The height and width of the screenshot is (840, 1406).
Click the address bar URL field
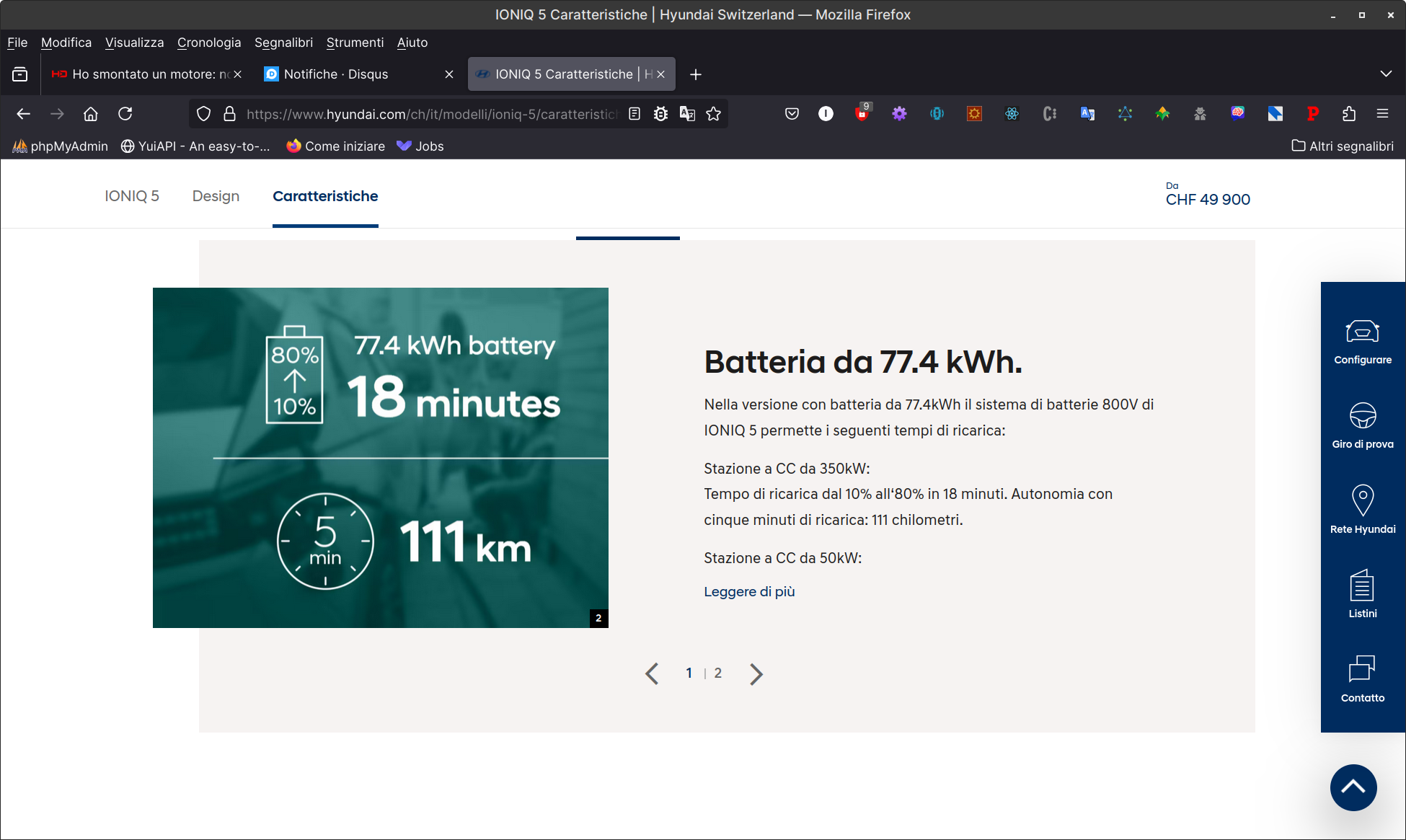tap(431, 114)
